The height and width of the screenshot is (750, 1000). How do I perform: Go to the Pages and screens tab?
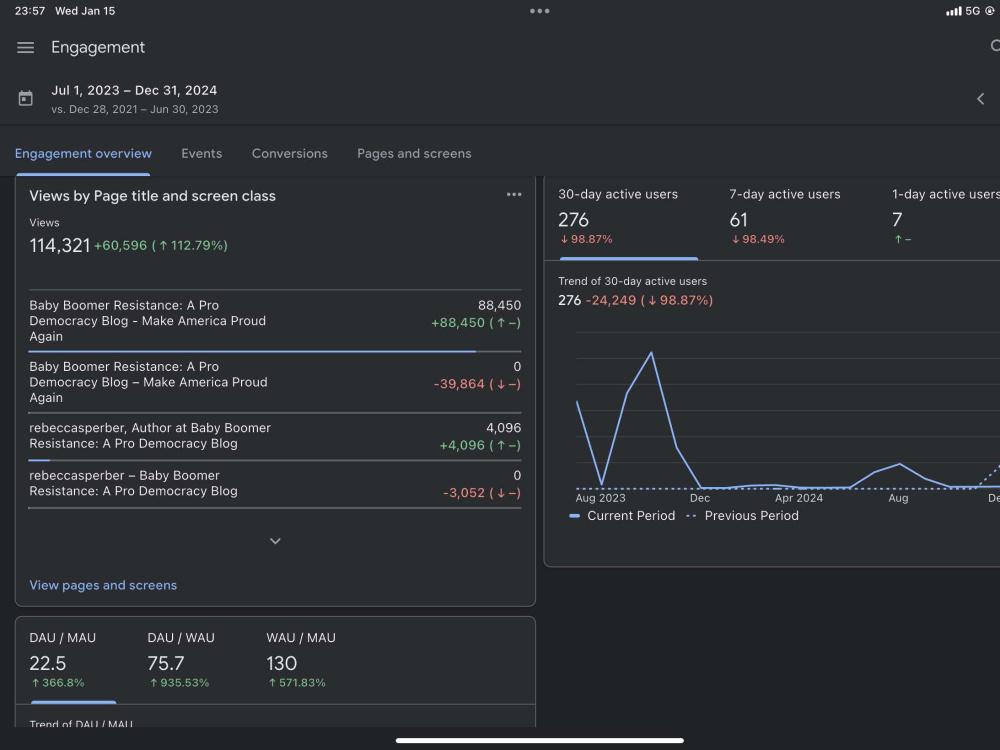(x=414, y=154)
